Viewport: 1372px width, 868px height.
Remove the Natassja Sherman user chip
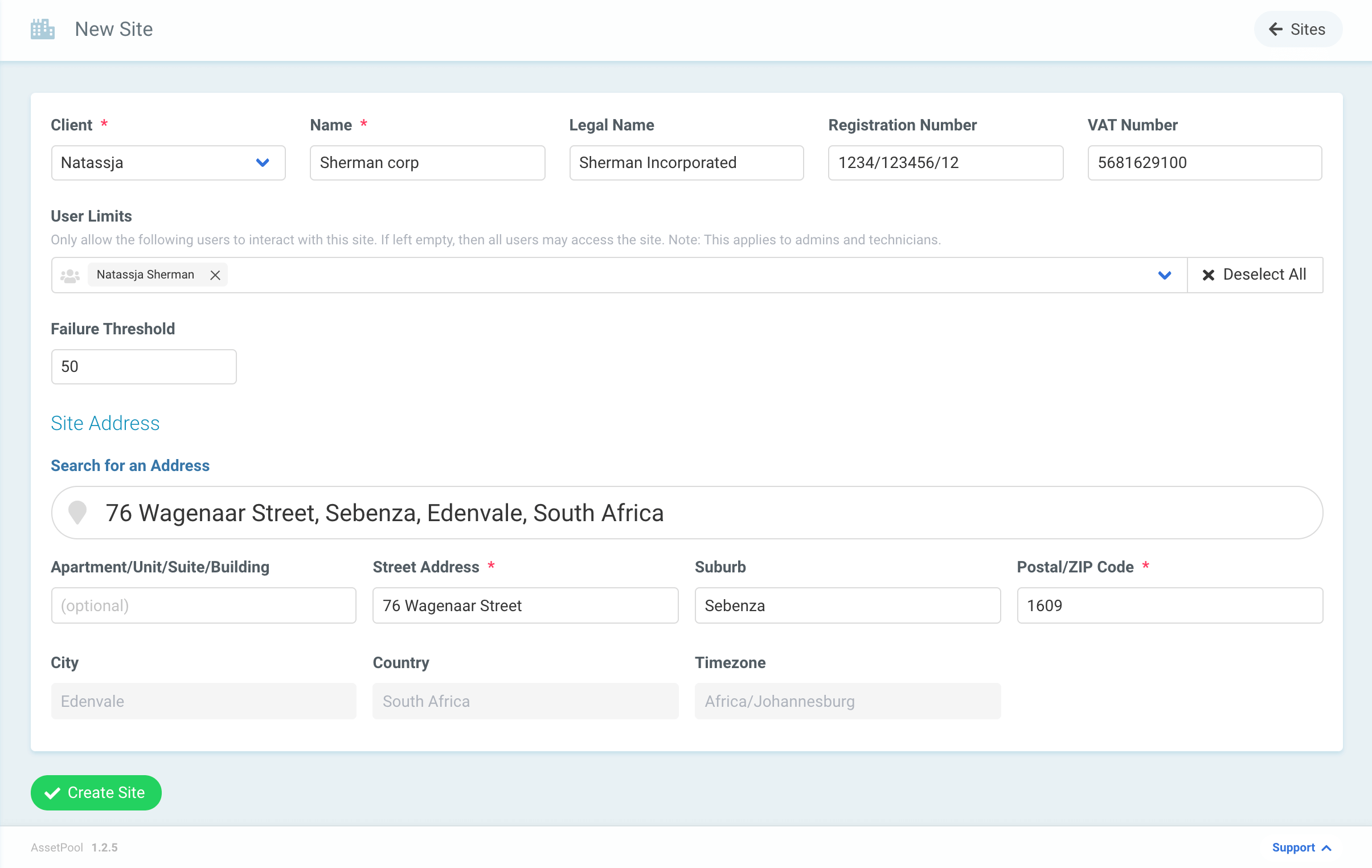coord(215,275)
